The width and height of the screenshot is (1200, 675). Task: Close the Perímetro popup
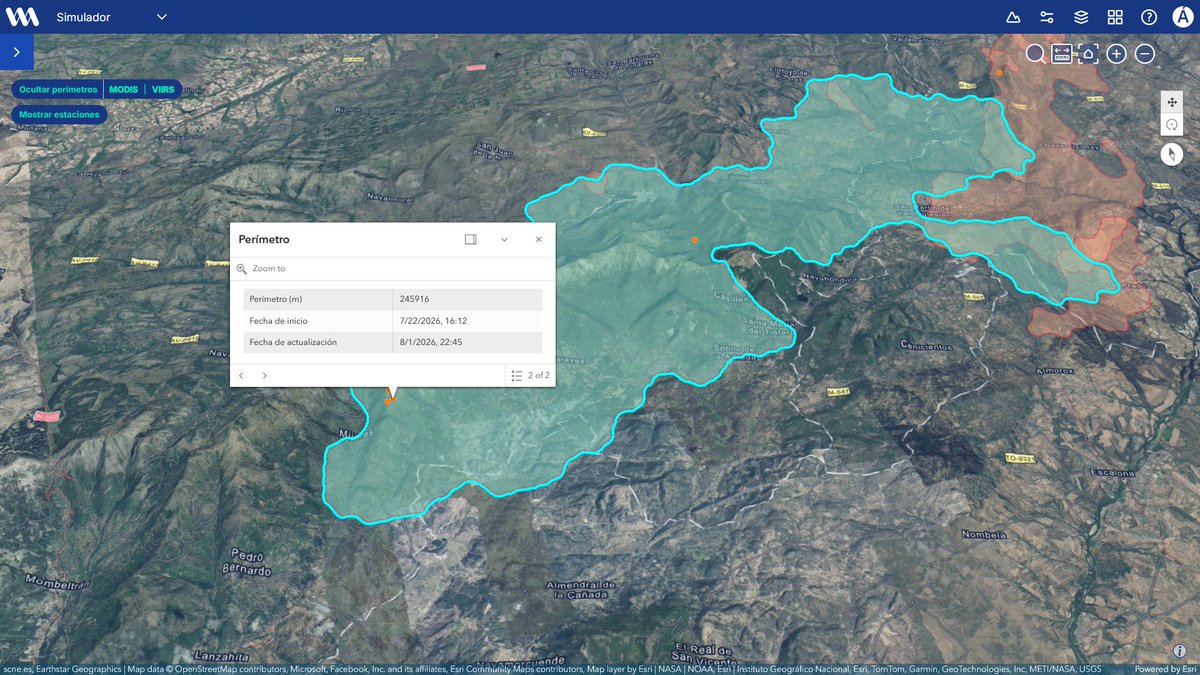coord(539,239)
